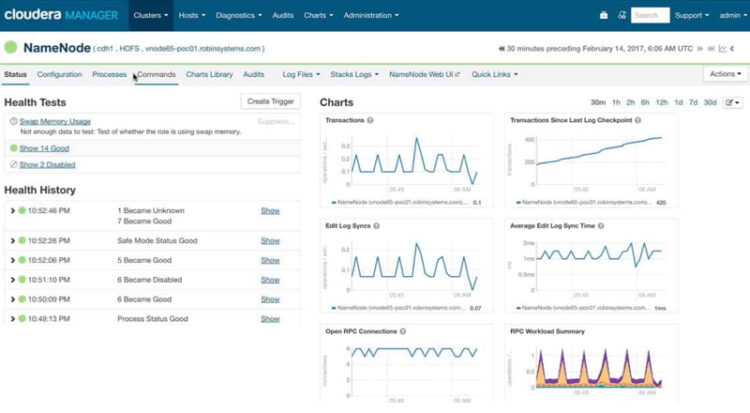Switch to the Processes tab
Viewport: 750px width, 413px height.
109,75
